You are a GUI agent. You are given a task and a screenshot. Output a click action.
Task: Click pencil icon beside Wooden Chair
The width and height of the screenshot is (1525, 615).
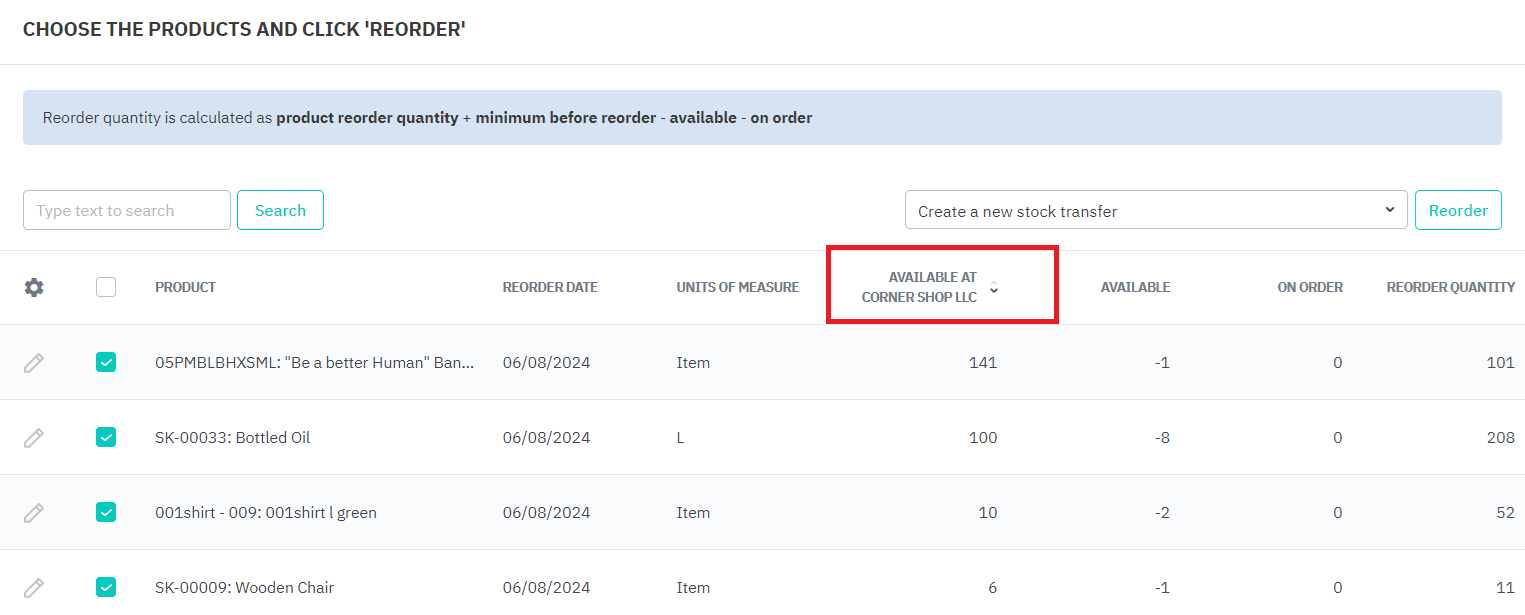click(34, 588)
